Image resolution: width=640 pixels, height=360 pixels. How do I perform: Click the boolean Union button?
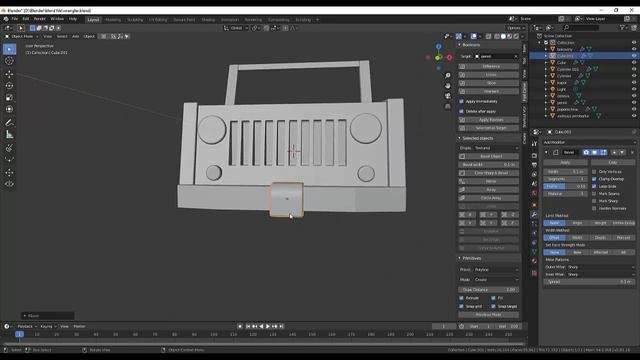pyautogui.click(x=489, y=75)
